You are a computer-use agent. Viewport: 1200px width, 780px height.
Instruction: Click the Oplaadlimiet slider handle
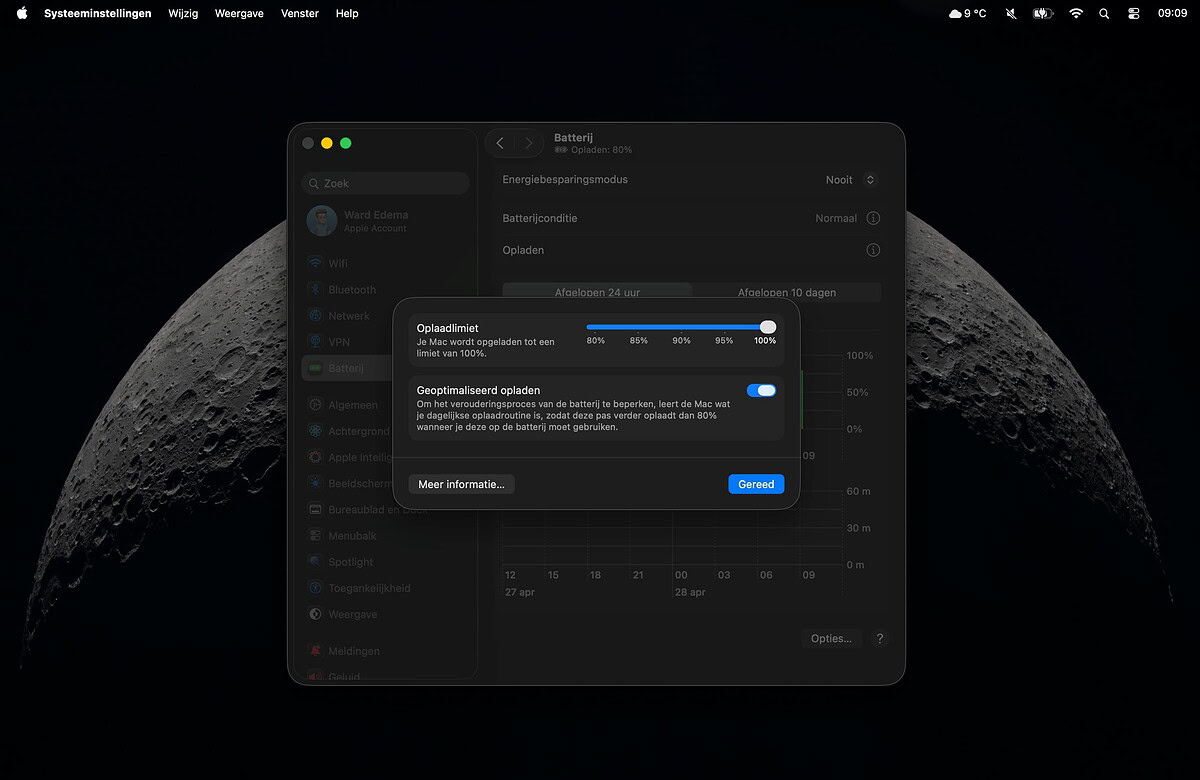(x=767, y=327)
